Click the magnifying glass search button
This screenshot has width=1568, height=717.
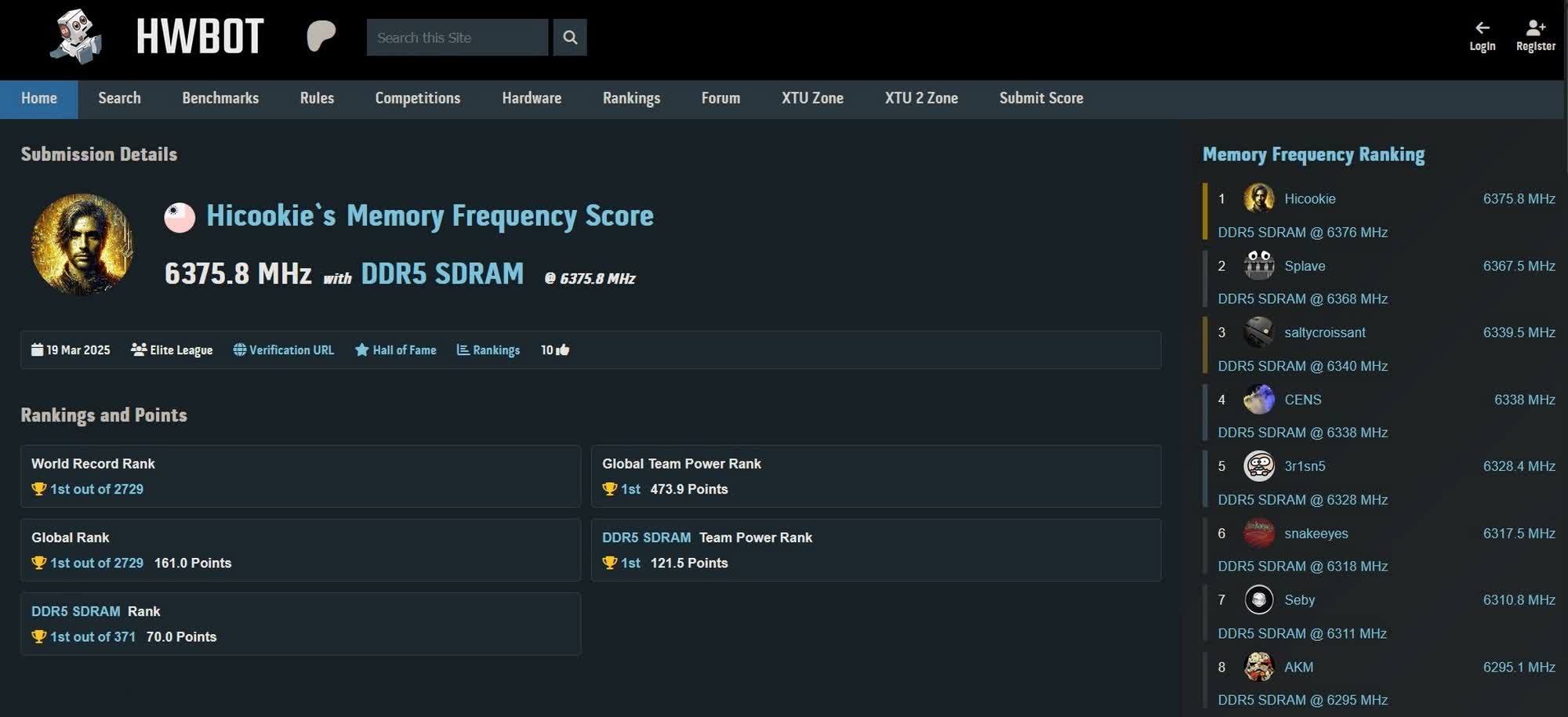coord(570,38)
